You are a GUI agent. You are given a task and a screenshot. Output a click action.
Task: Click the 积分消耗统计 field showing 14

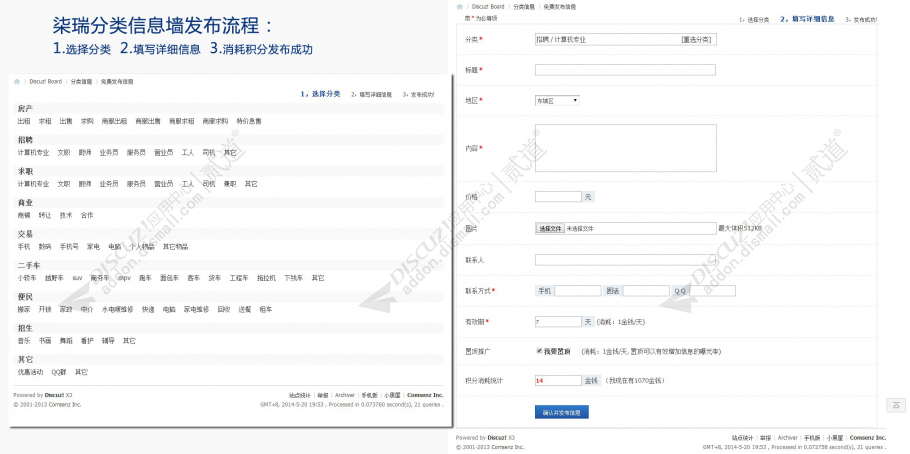[x=558, y=381]
